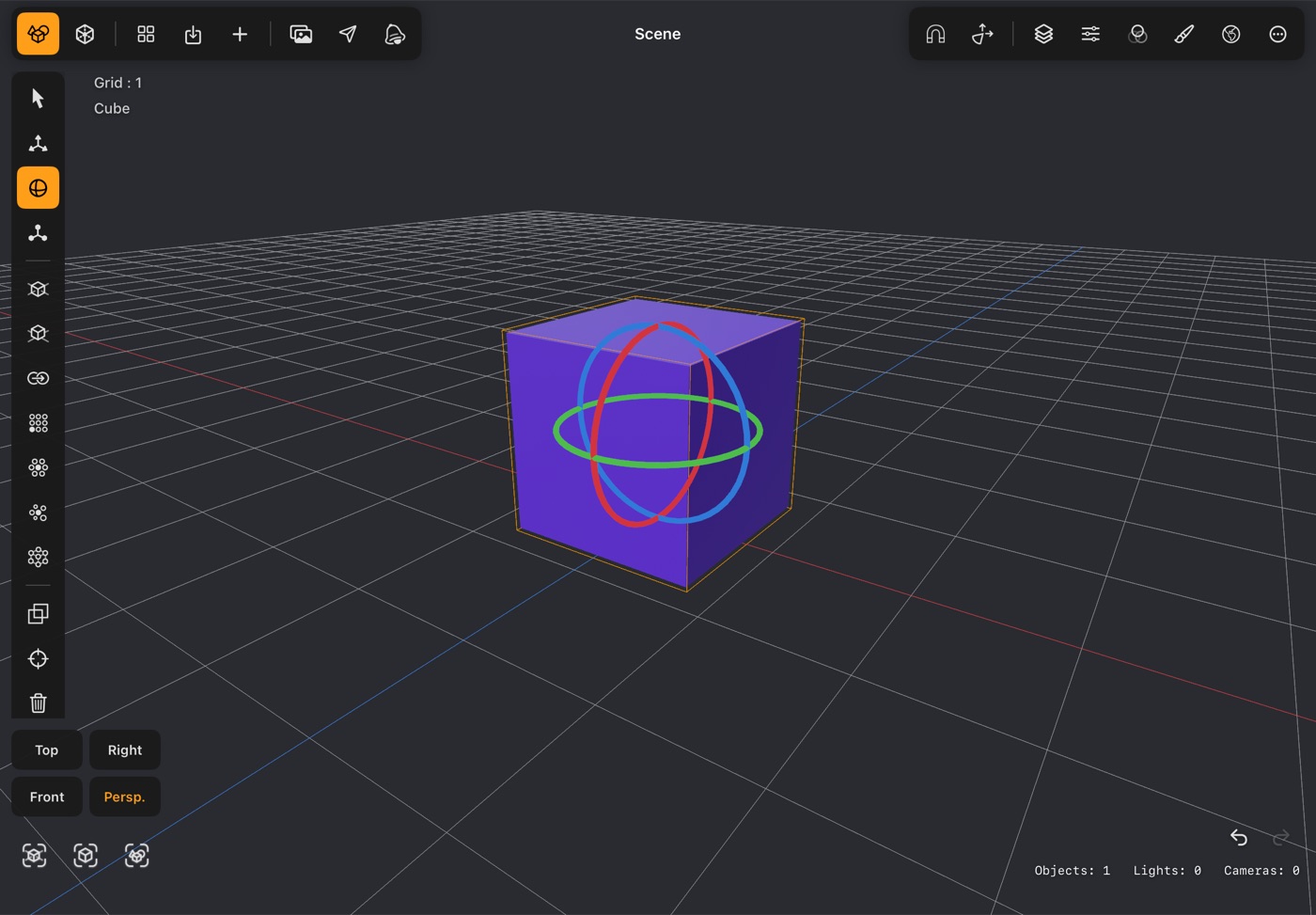Activate the orange object mode icon
This screenshot has height=915, width=1316.
pyautogui.click(x=38, y=34)
